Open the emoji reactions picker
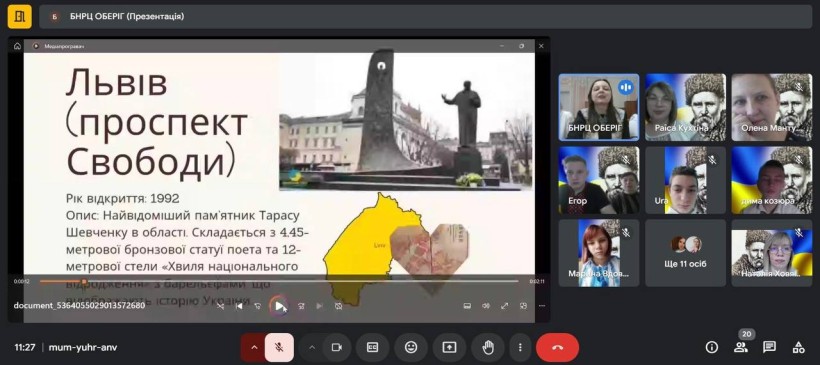This screenshot has width=820, height=365. click(x=411, y=347)
